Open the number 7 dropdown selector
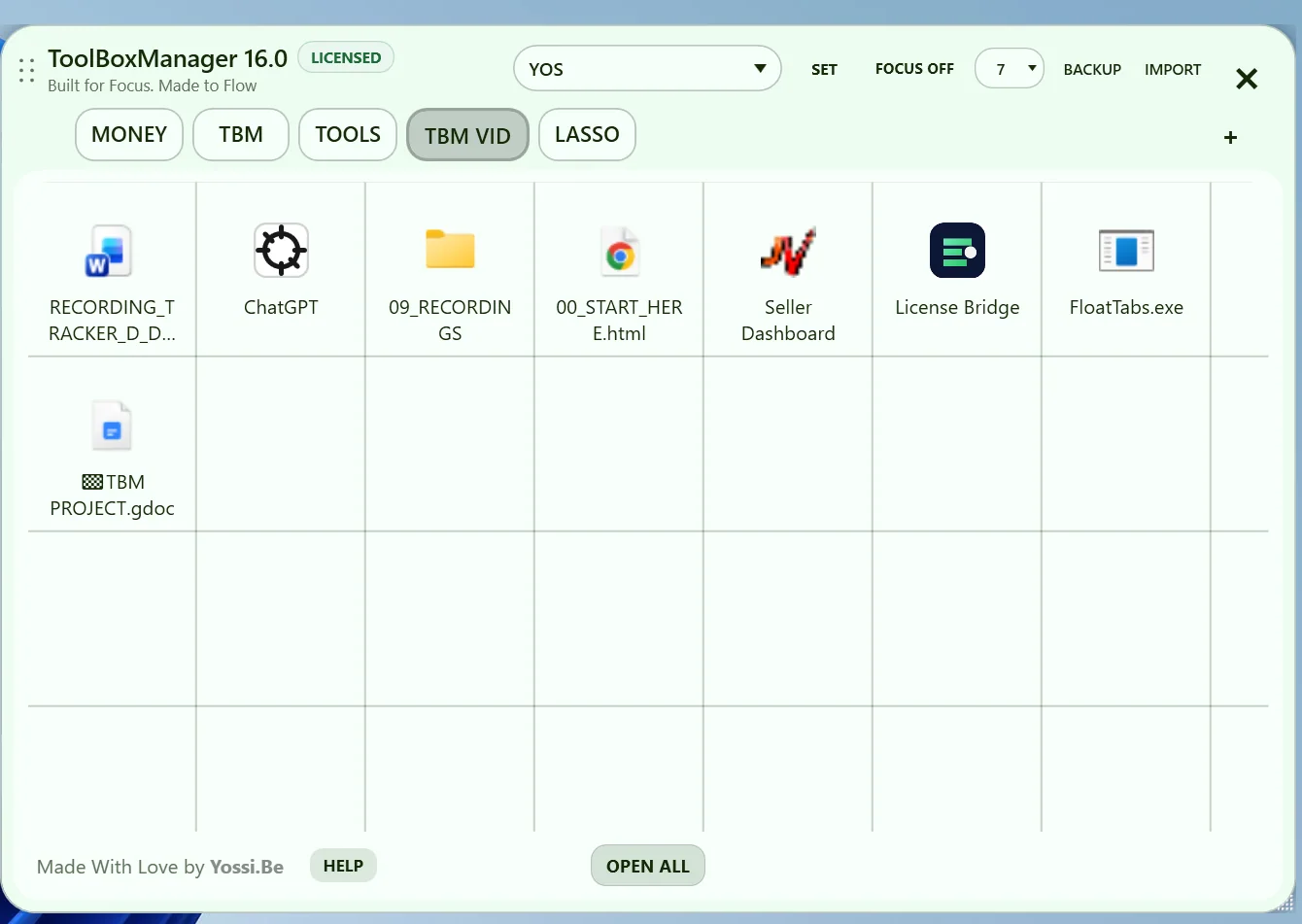The height and width of the screenshot is (924, 1302). tap(1010, 69)
